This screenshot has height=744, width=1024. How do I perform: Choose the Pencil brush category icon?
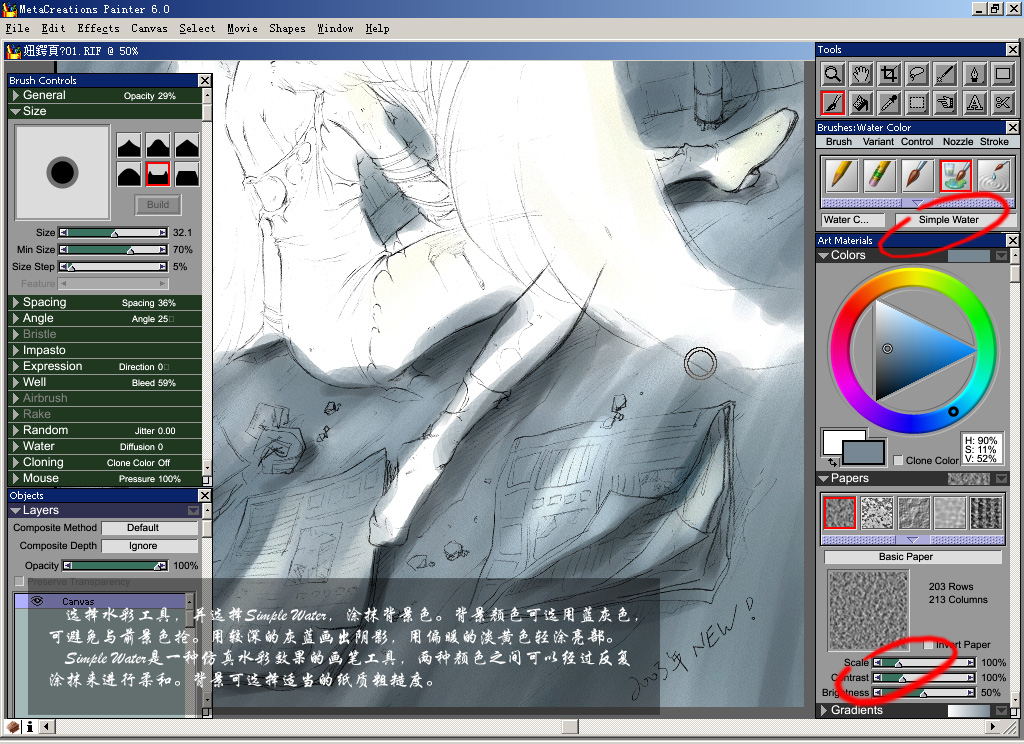(841, 175)
